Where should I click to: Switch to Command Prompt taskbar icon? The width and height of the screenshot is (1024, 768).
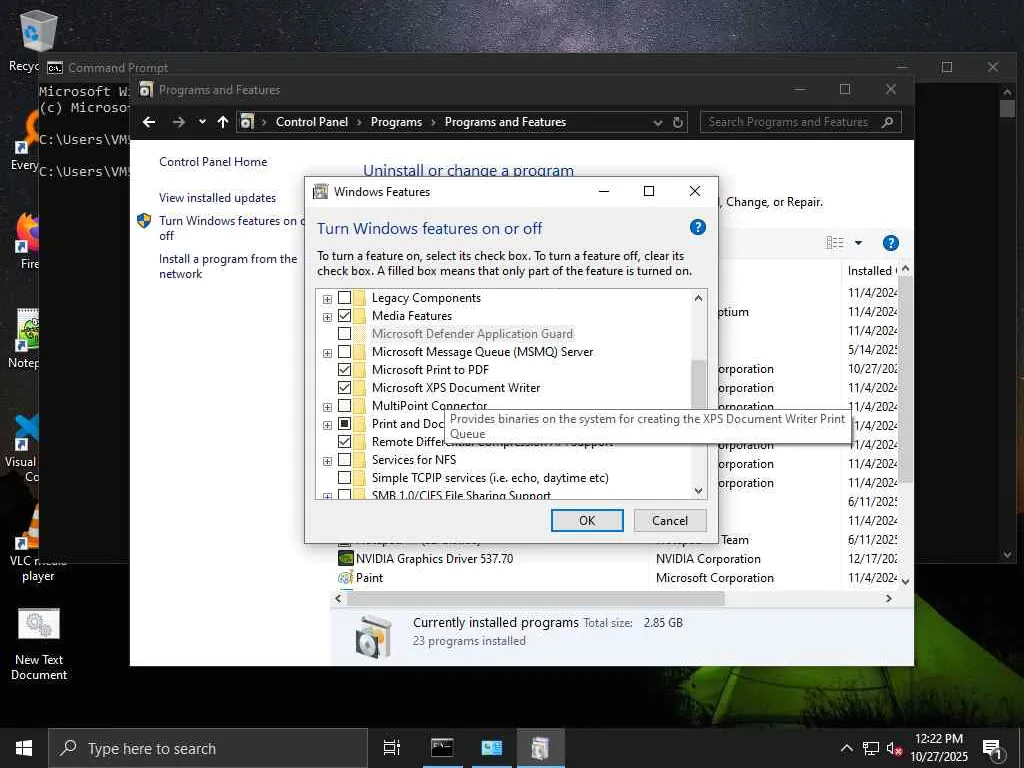coord(442,748)
